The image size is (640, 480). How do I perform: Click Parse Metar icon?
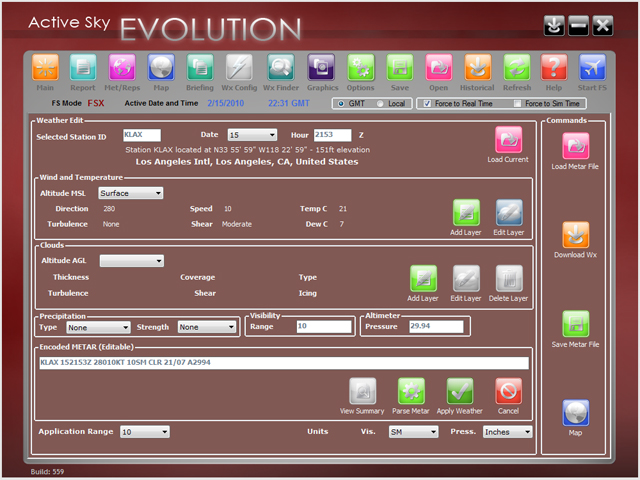pyautogui.click(x=411, y=391)
